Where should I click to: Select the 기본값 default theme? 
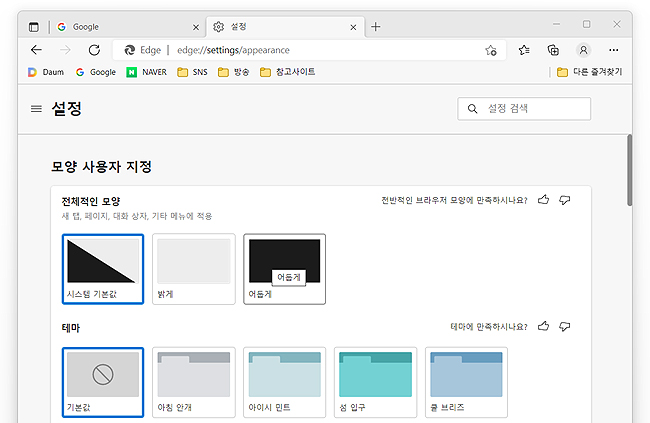pos(103,382)
